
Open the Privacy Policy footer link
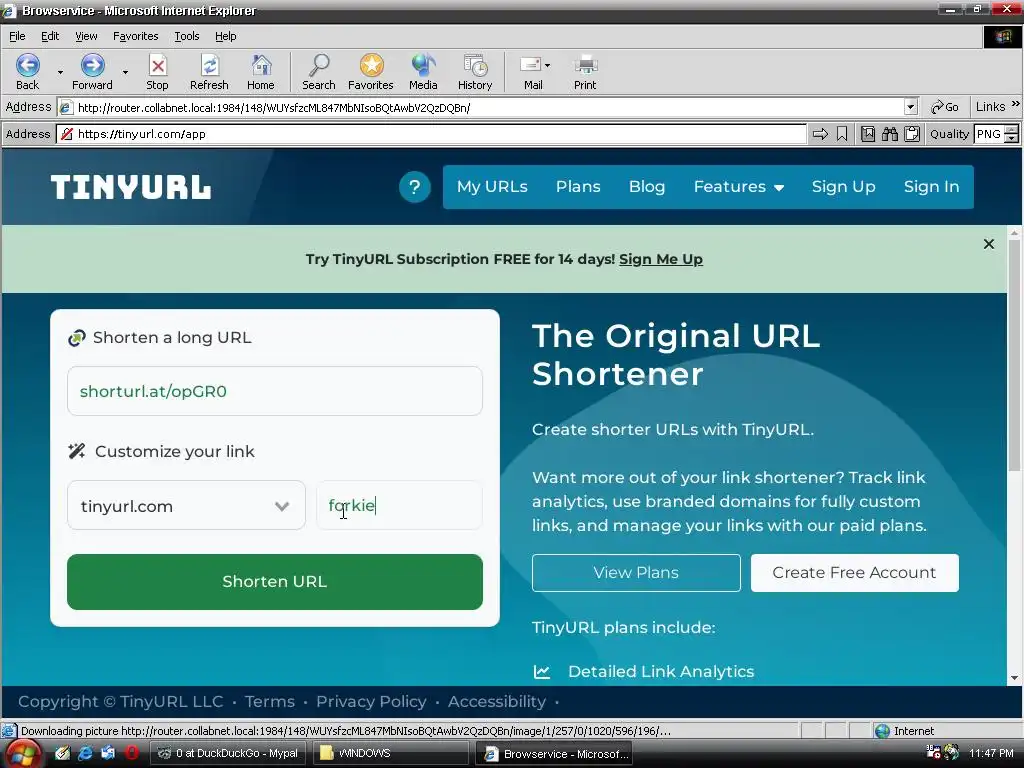pyautogui.click(x=371, y=701)
